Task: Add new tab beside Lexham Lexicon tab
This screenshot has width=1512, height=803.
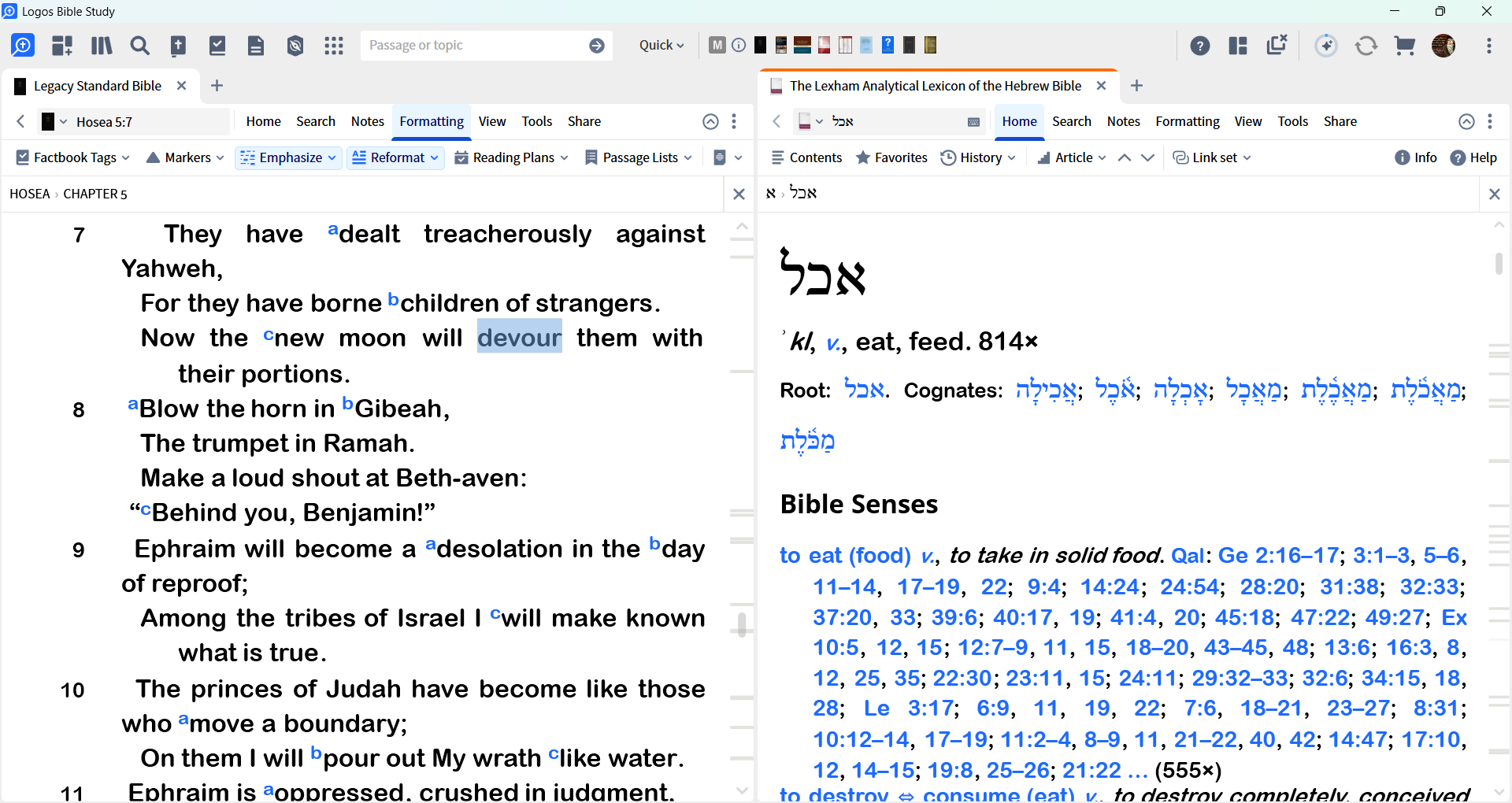Action: click(x=1136, y=86)
